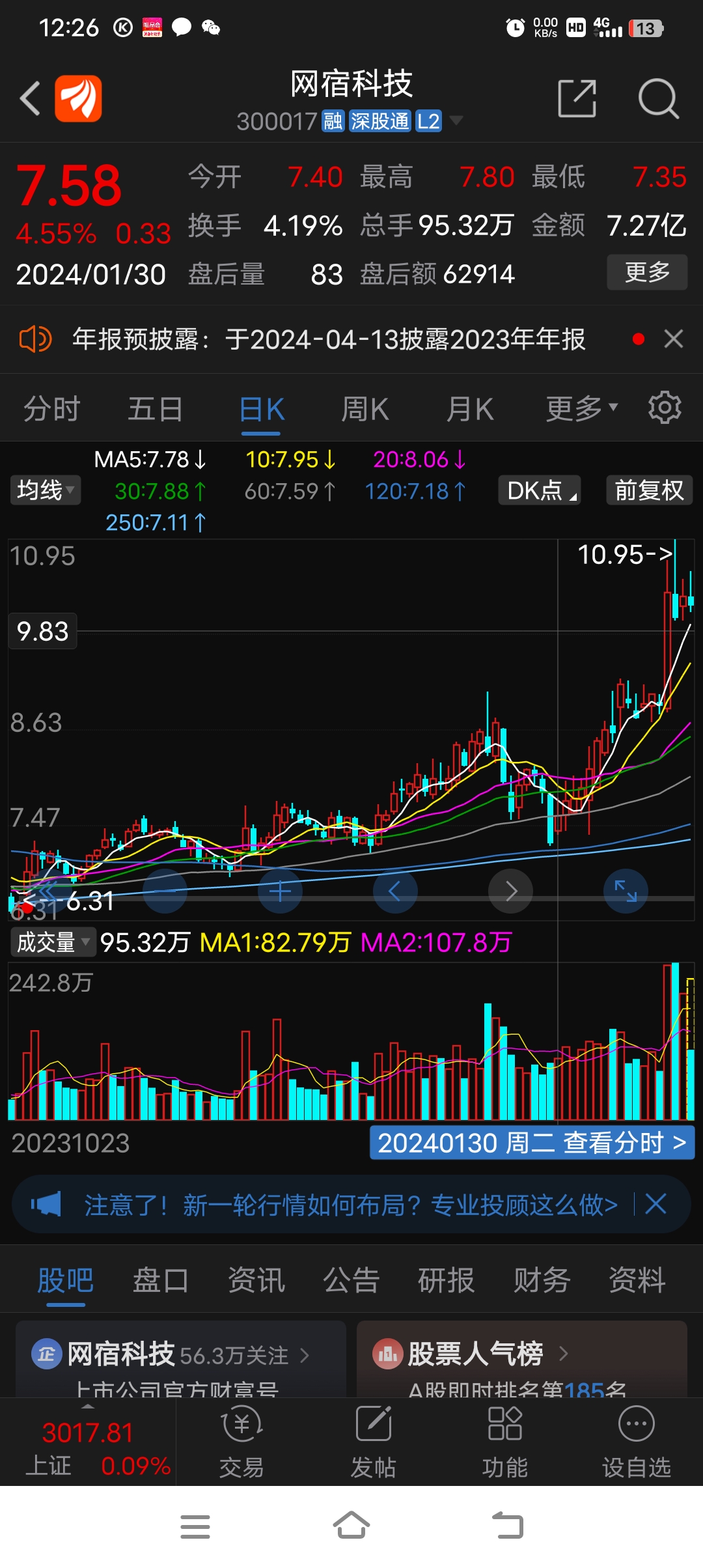This screenshot has width=703, height=1568.
Task: Tap the zoom-in plus chart button
Action: click(280, 891)
